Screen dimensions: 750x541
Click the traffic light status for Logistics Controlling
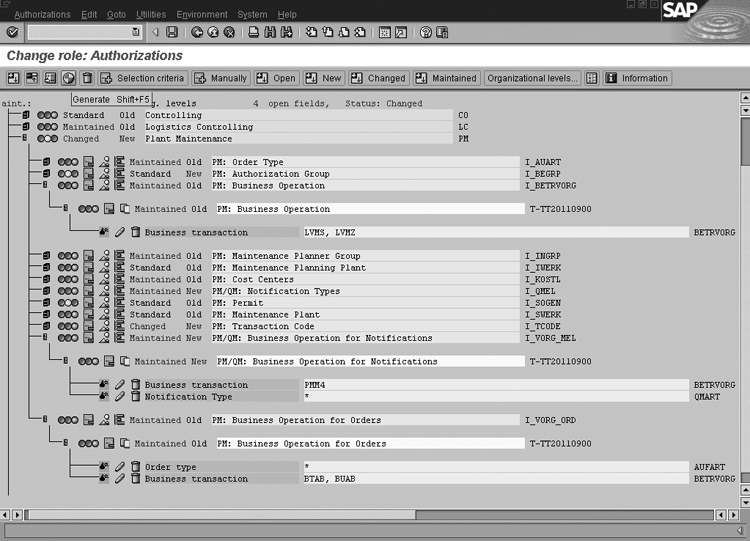[x=47, y=127]
